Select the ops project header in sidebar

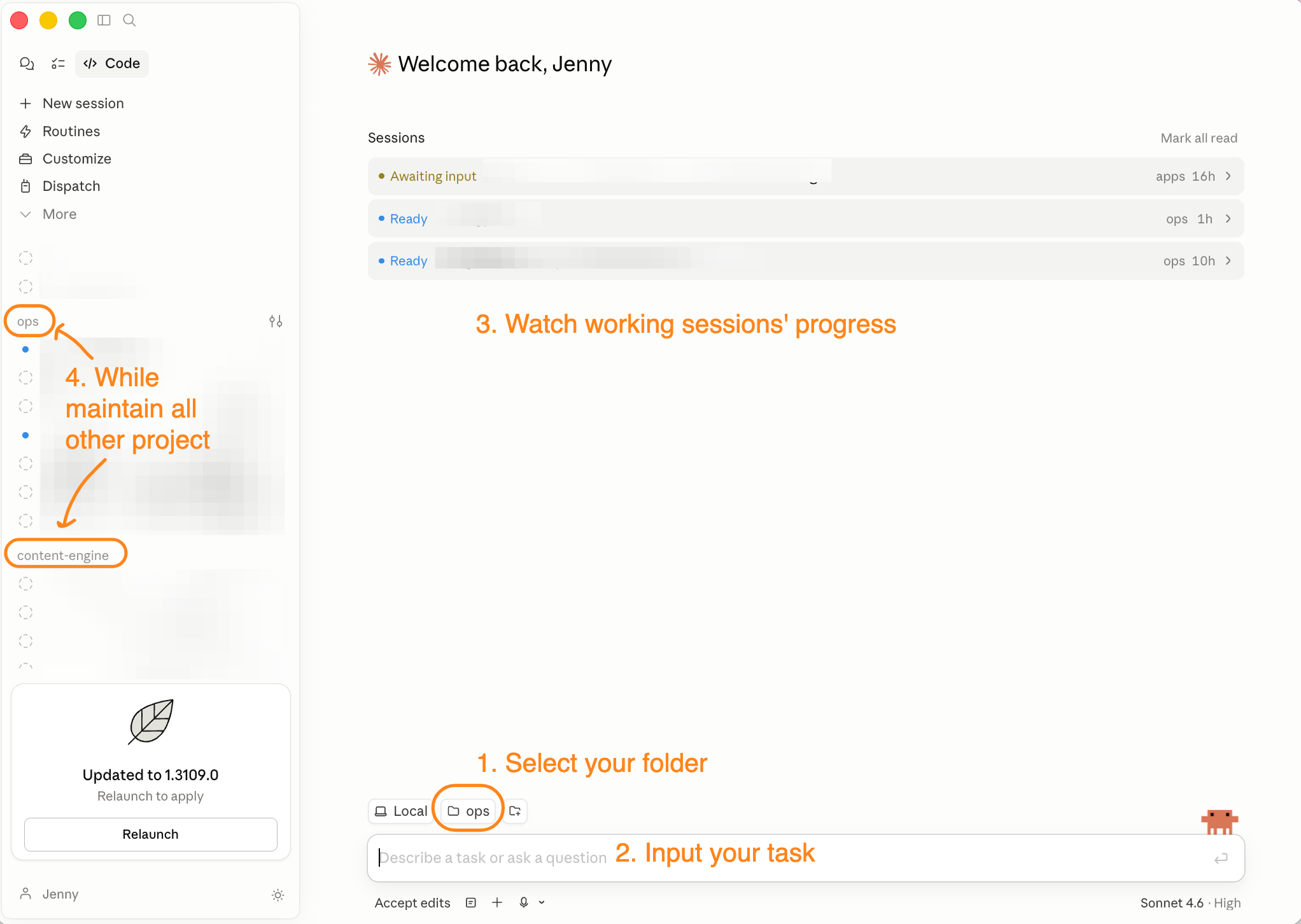pos(28,321)
